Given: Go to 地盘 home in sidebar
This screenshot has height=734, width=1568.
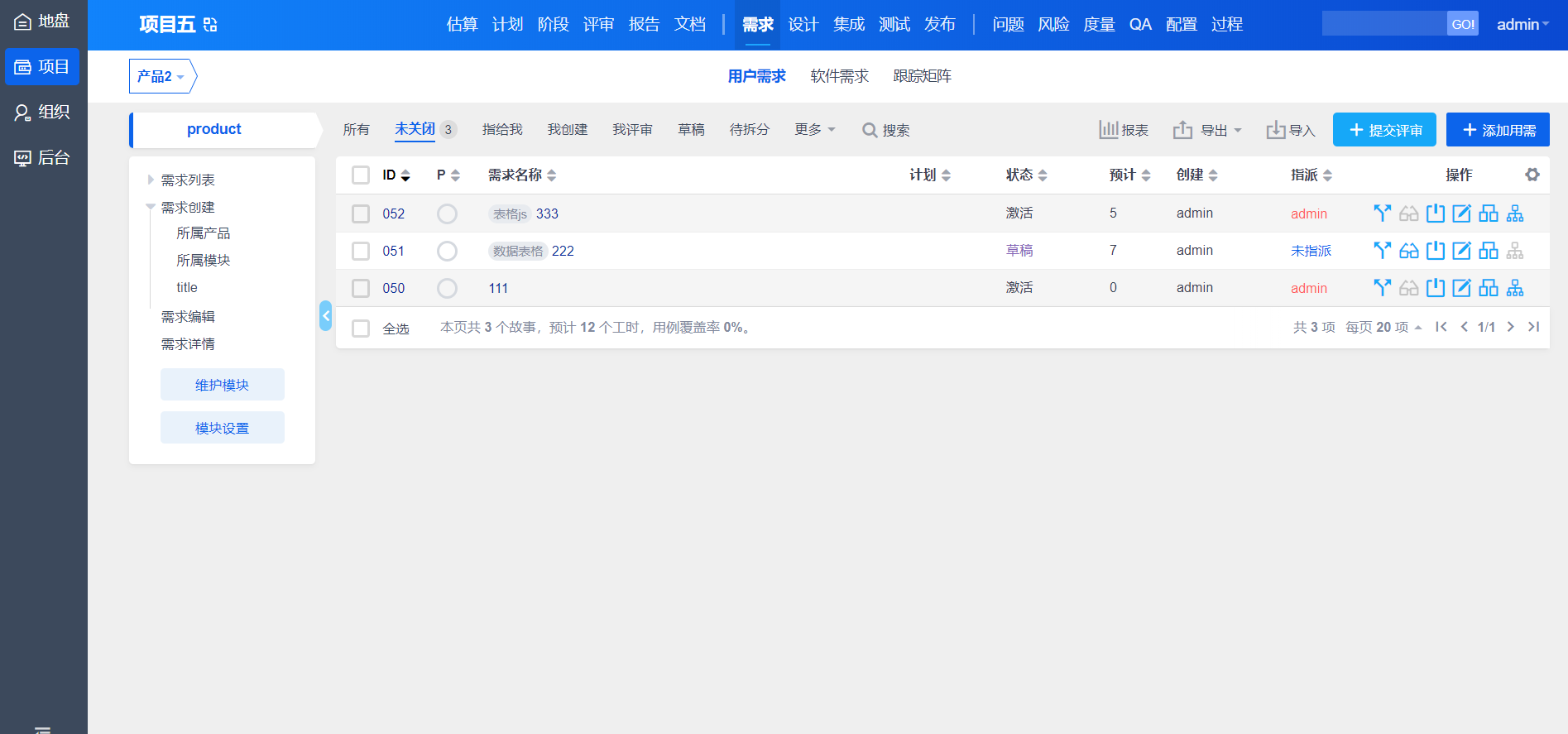Looking at the screenshot, I should click(42, 22).
